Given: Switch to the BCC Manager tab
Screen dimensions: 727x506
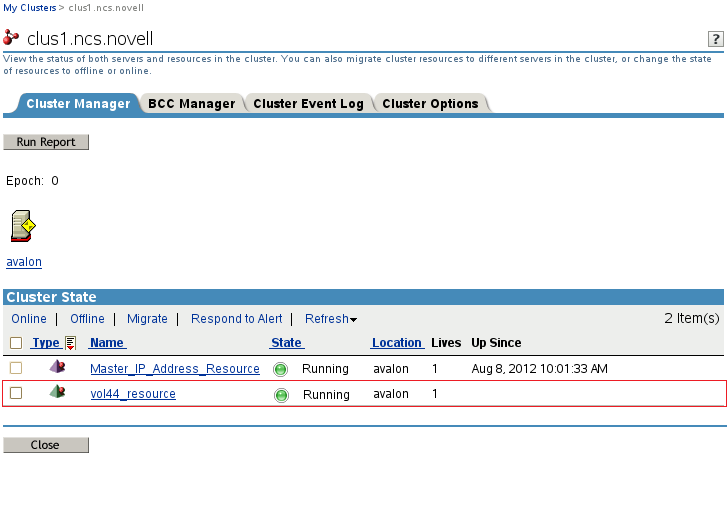Looking at the screenshot, I should coord(191,104).
